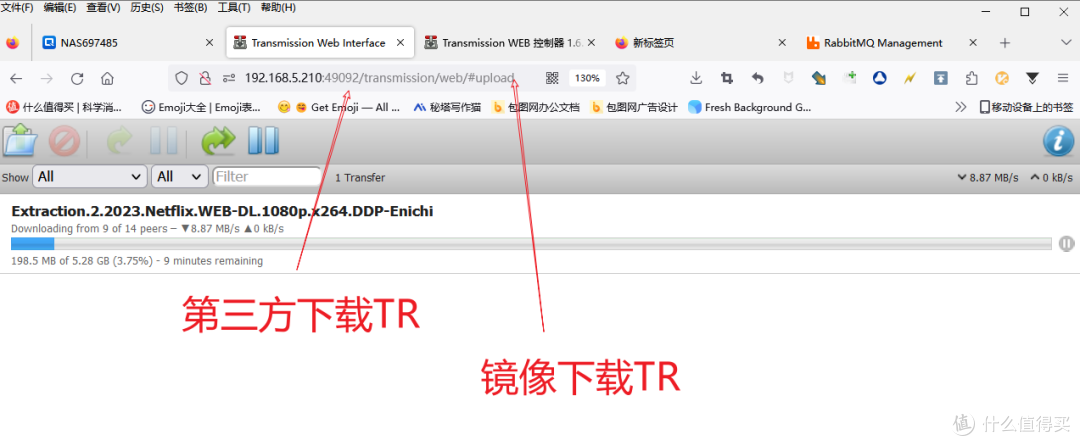Close the RabbitMQ Management tab
Screen dimensions: 1080x446
pos(973,43)
